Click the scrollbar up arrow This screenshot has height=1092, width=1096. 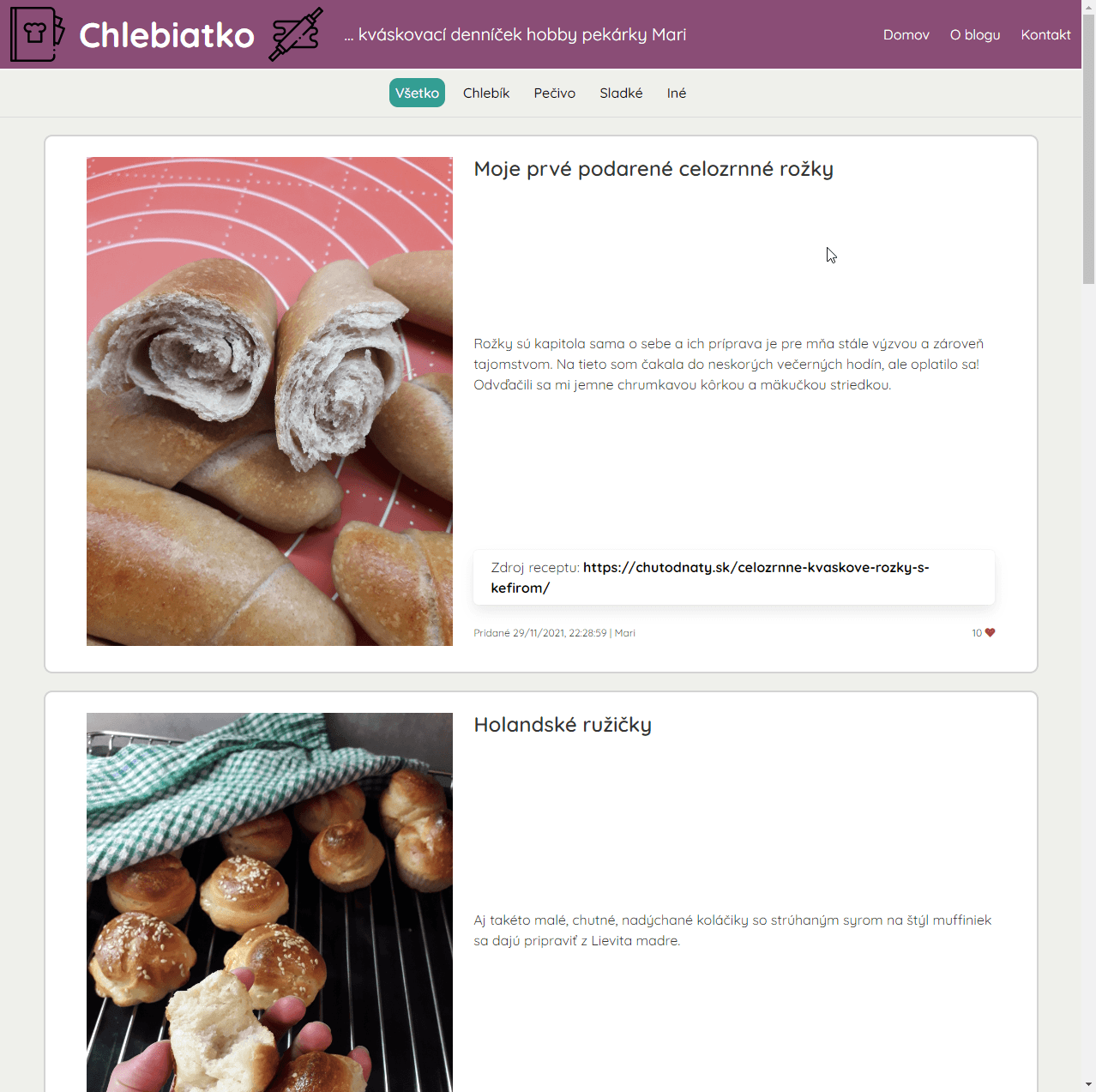click(1089, 7)
